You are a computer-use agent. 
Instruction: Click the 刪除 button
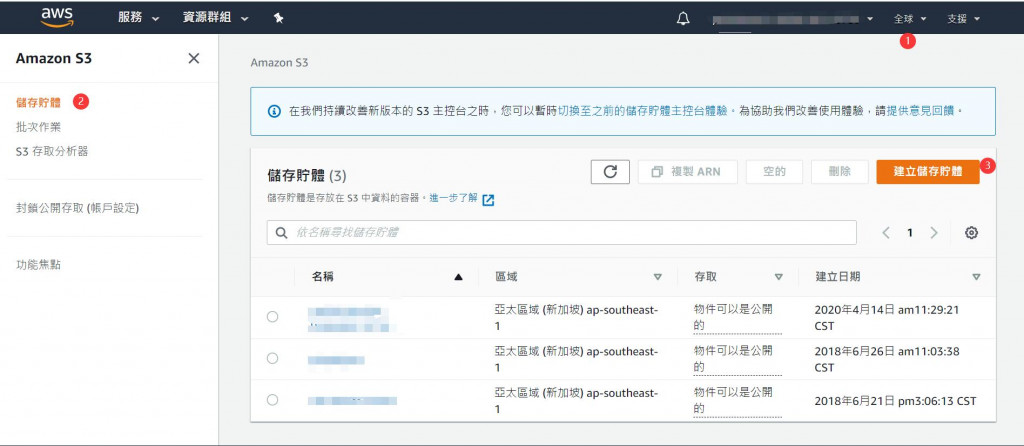pyautogui.click(x=840, y=172)
